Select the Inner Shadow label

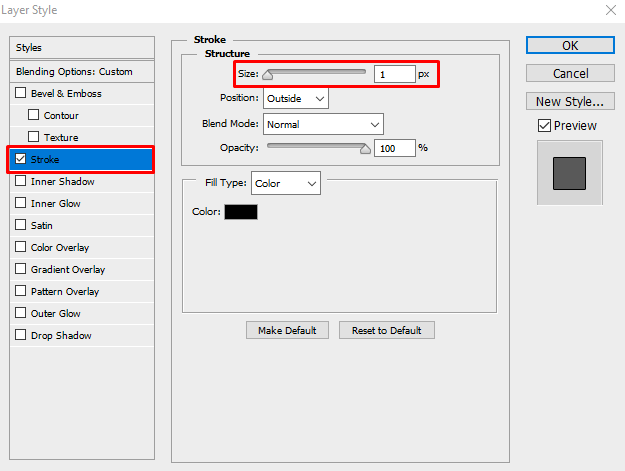coord(63,182)
